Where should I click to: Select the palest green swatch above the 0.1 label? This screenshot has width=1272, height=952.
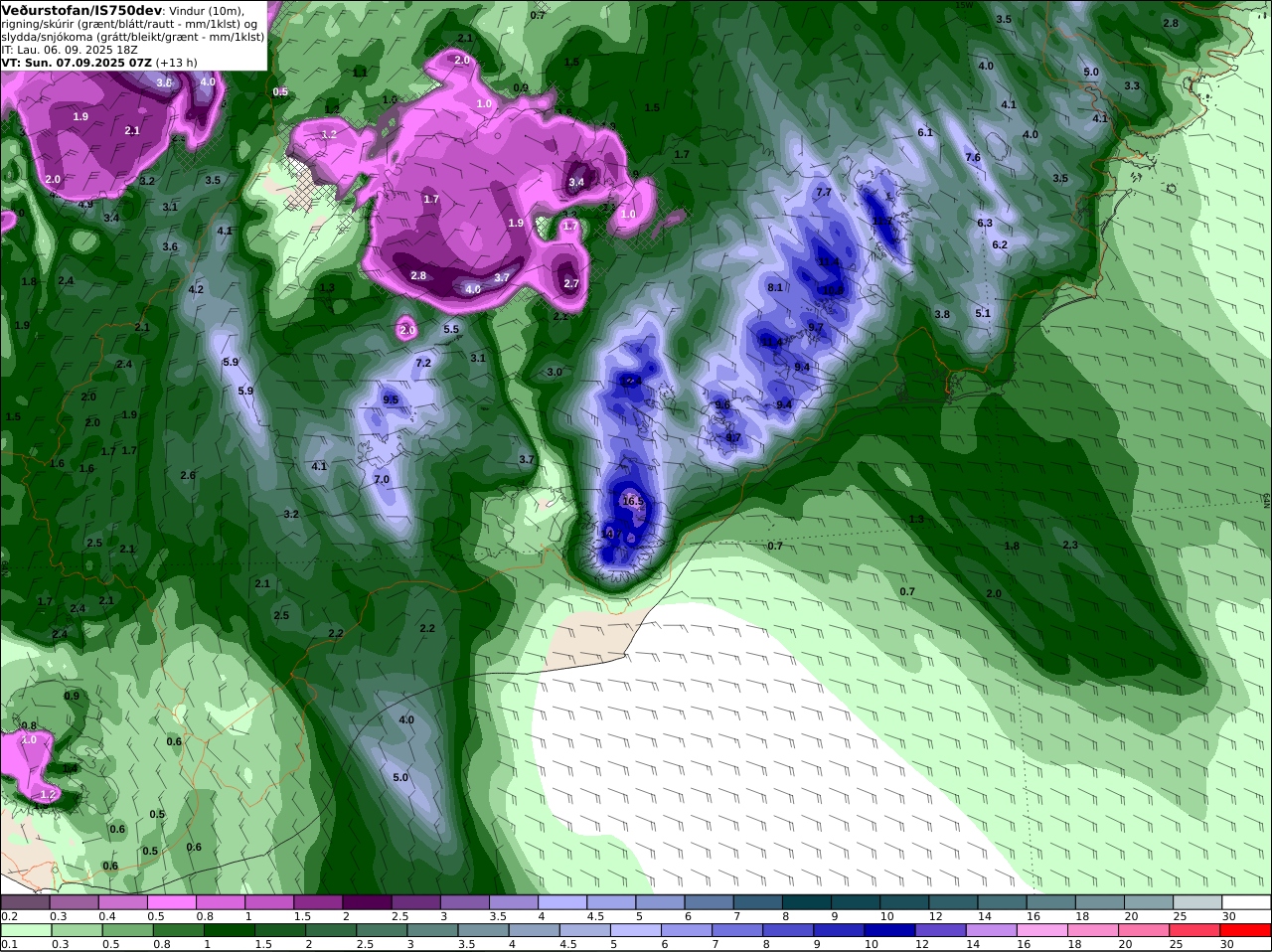pyautogui.click(x=25, y=930)
